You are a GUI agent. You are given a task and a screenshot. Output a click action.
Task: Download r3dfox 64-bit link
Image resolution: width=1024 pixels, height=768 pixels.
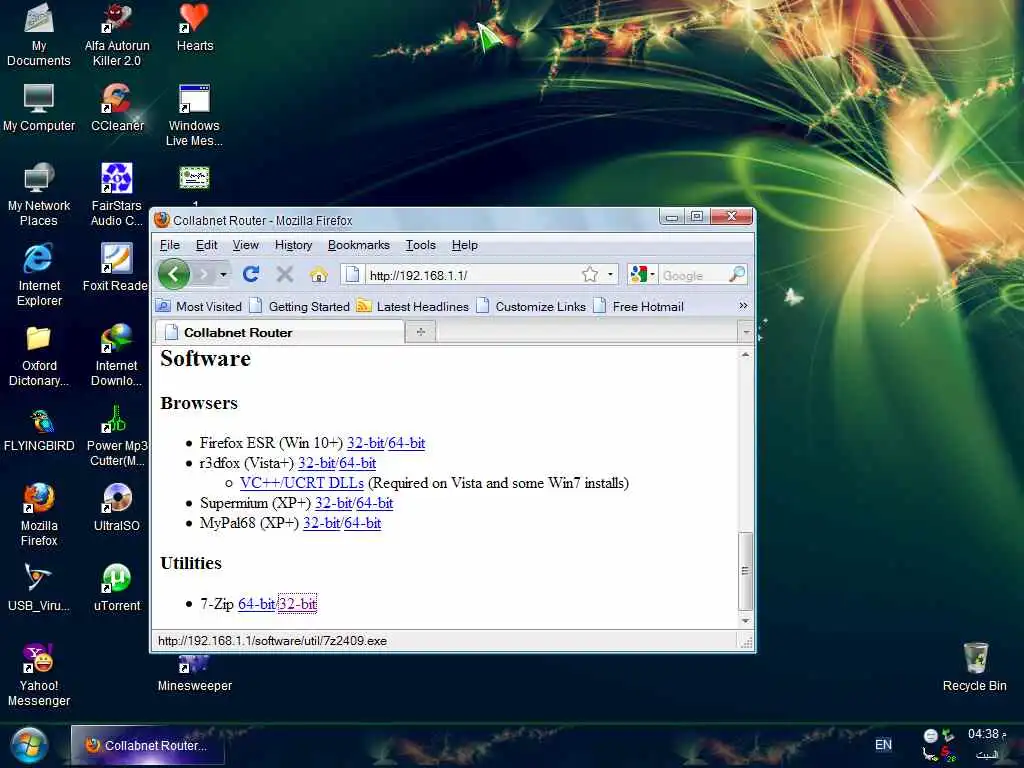pos(358,463)
